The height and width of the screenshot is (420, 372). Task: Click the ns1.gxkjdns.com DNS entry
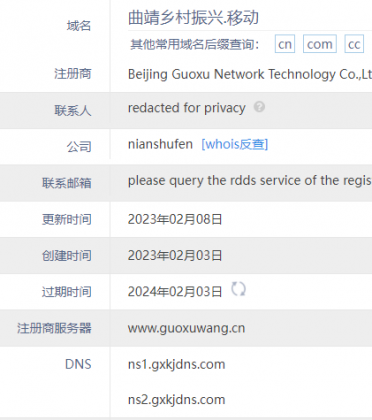177,364
